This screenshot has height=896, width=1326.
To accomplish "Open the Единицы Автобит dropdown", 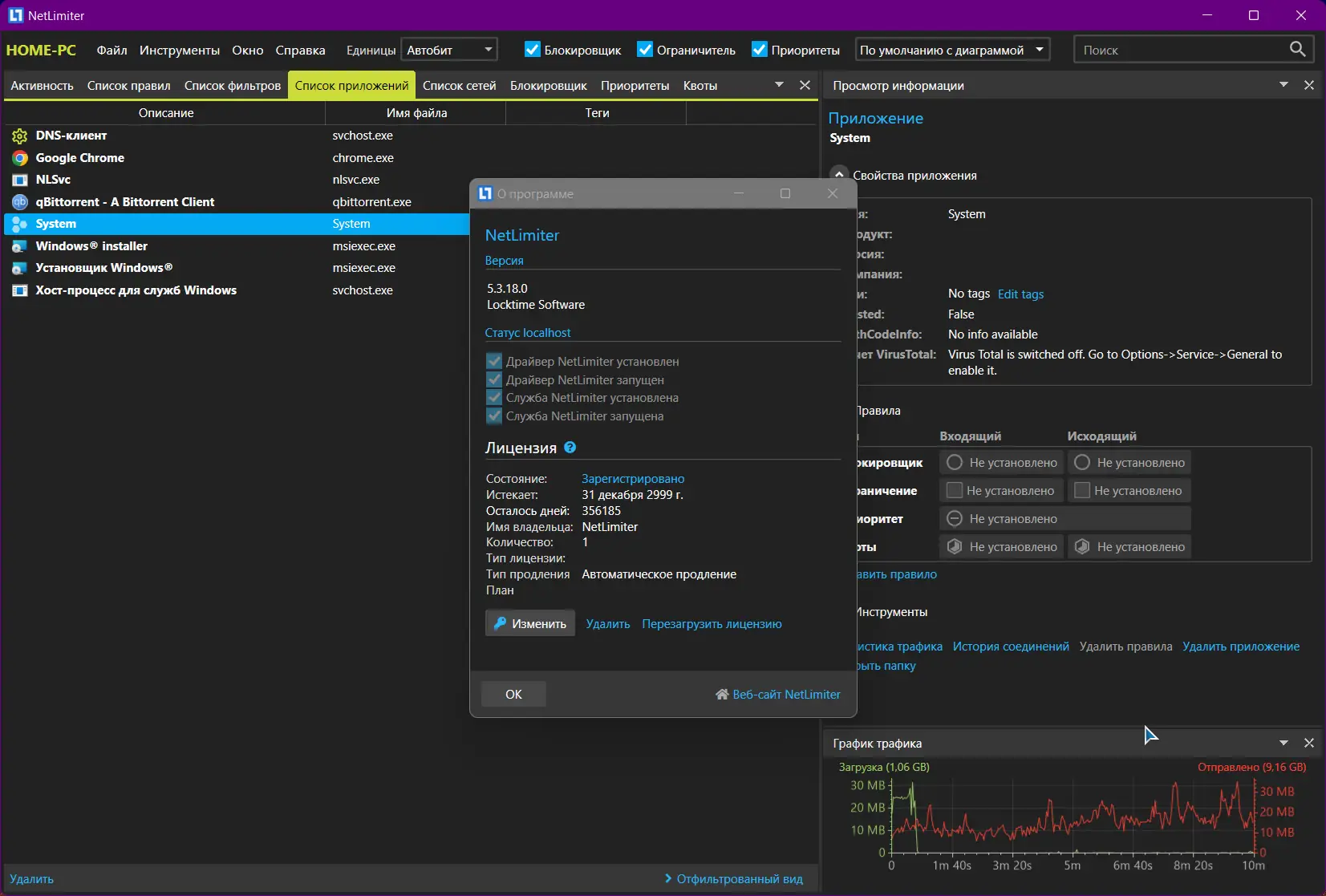I will 449,50.
